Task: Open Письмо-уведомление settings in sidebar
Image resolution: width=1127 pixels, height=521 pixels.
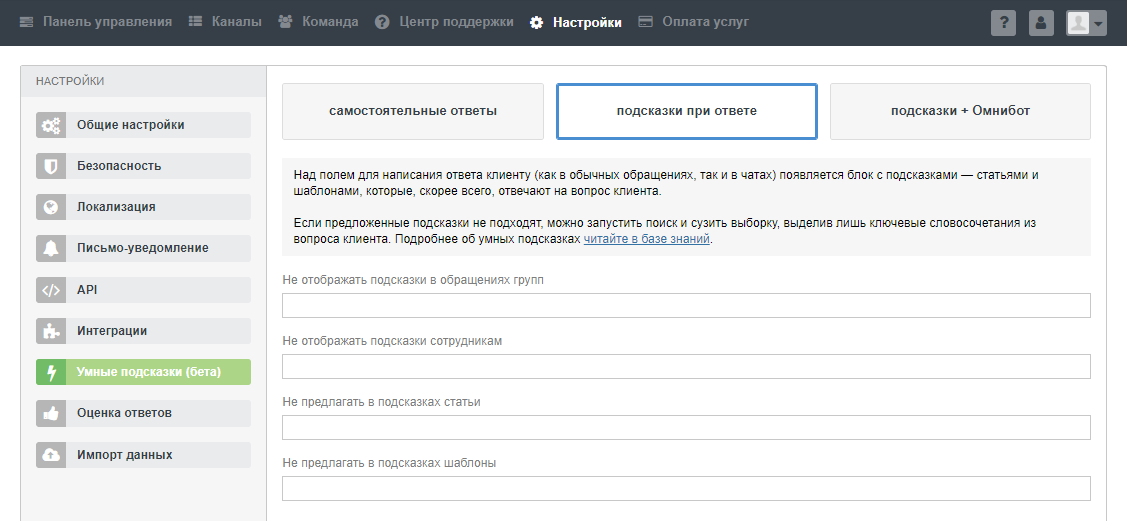Action: pyautogui.click(x=144, y=249)
